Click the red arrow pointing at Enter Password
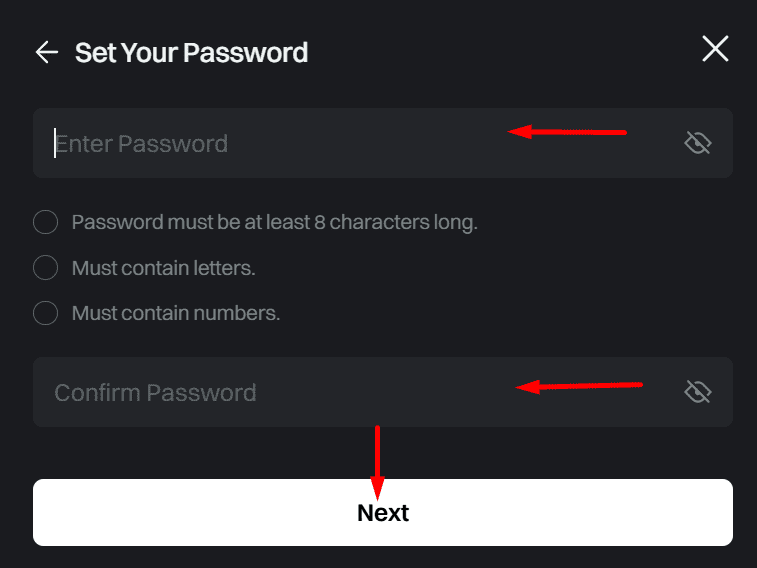The height and width of the screenshot is (568, 757). coord(567,132)
